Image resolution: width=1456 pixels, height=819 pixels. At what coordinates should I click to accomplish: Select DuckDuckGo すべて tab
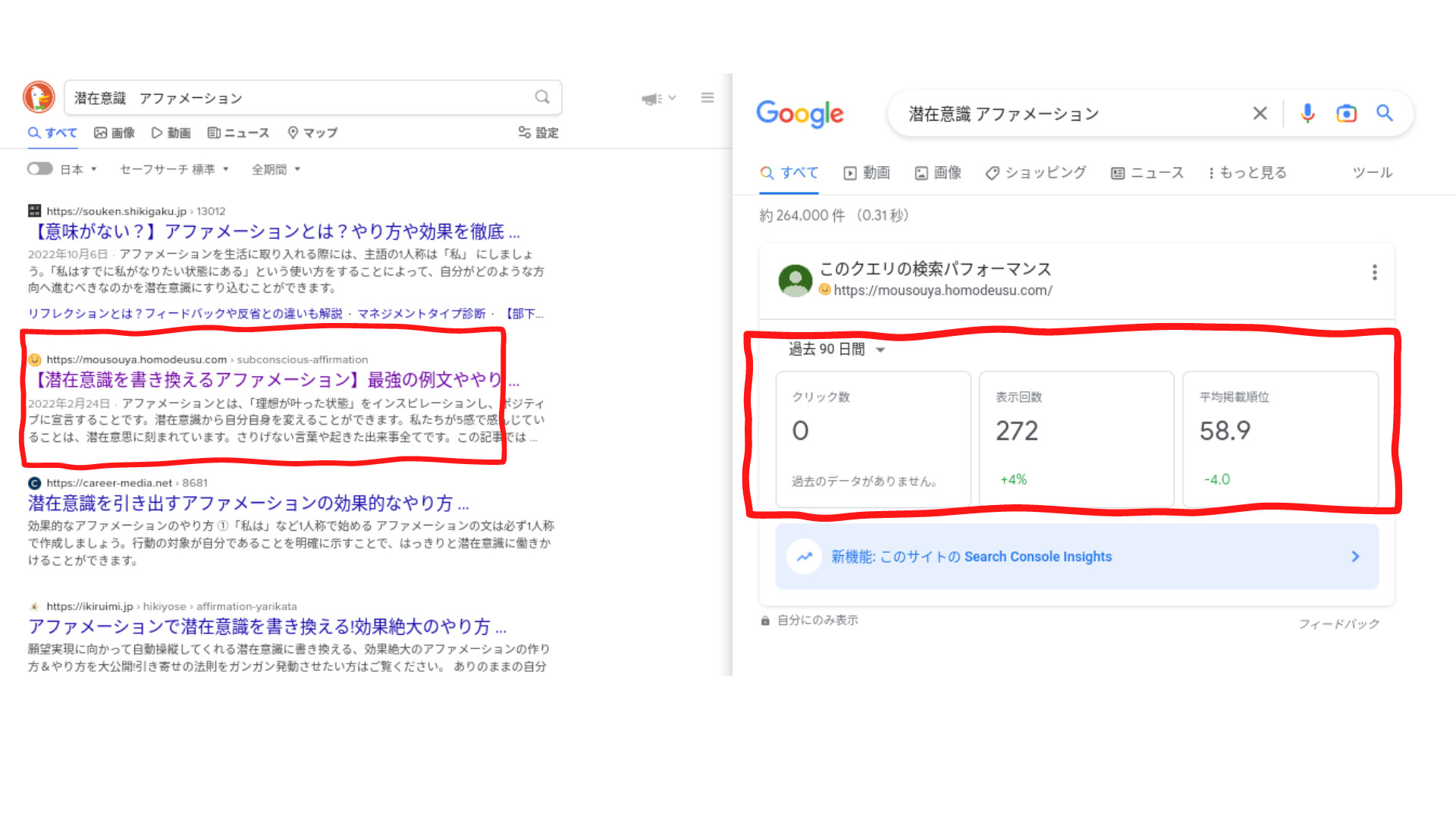coord(52,133)
